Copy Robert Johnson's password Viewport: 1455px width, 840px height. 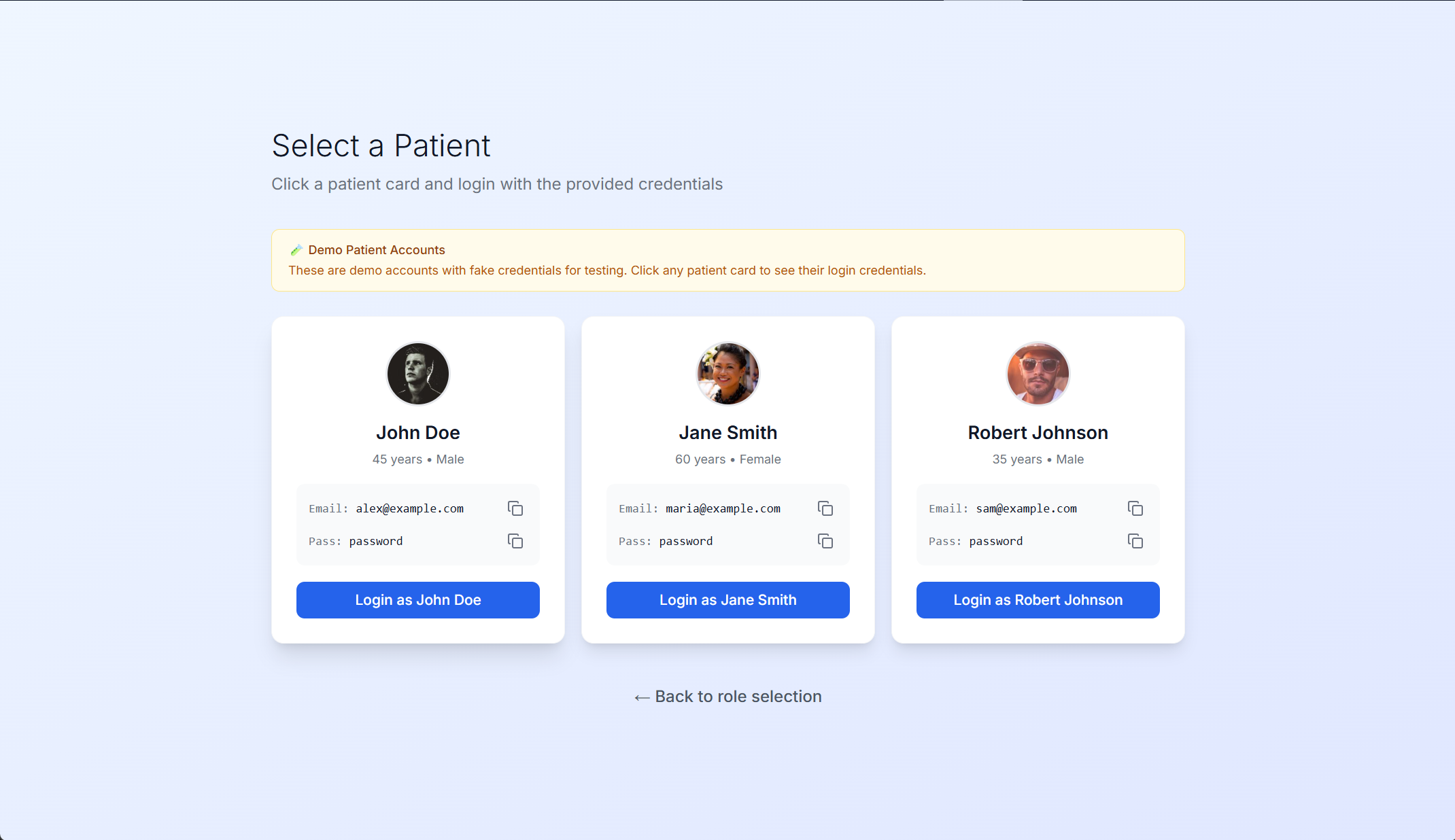click(x=1135, y=541)
